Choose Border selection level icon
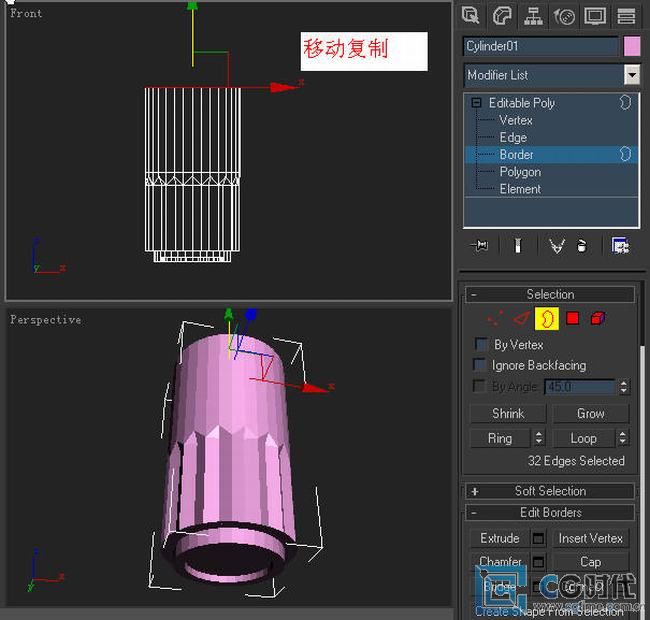 (x=546, y=318)
